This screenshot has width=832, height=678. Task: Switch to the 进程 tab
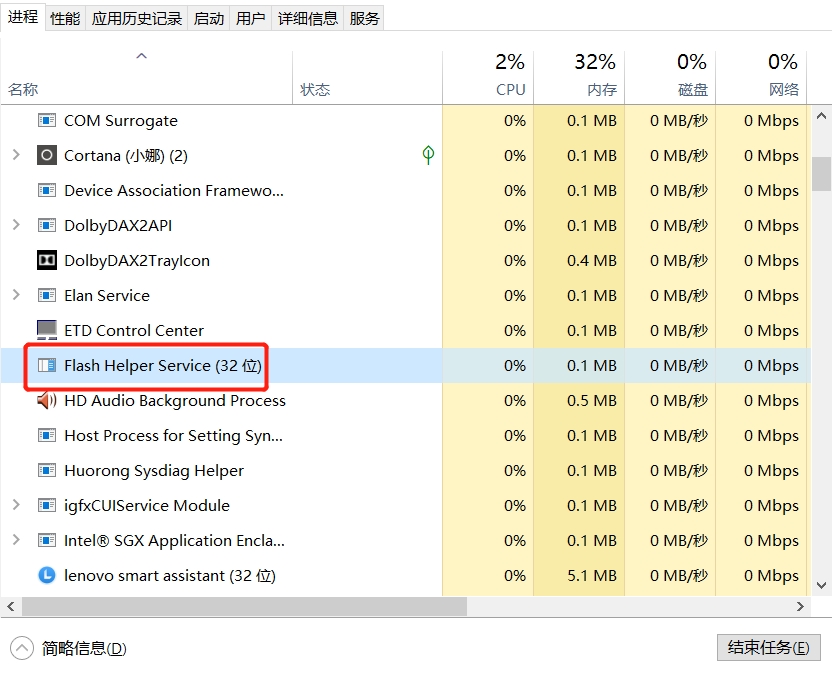coord(23,17)
